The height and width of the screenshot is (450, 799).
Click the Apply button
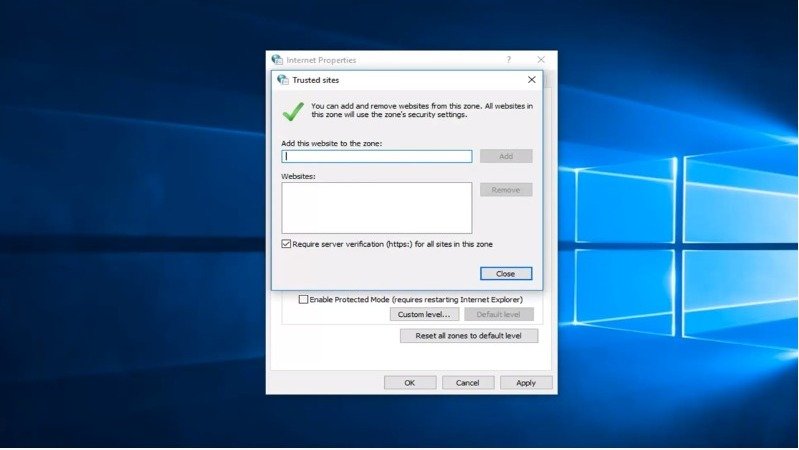tap(526, 382)
